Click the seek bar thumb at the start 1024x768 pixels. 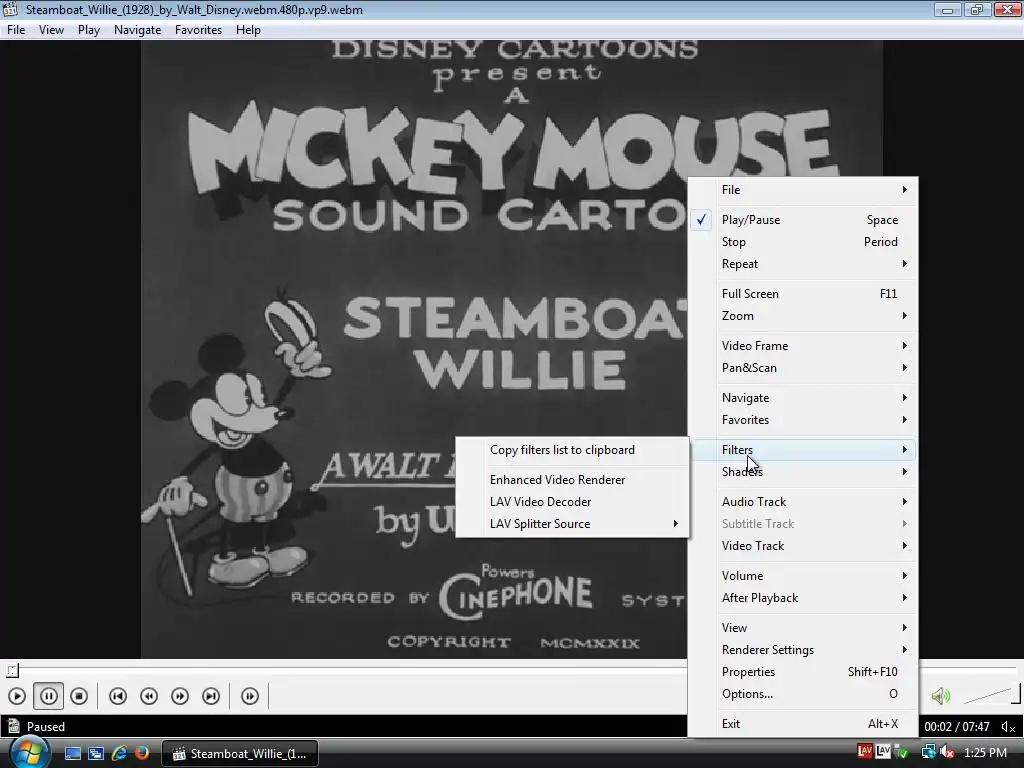tap(12, 670)
